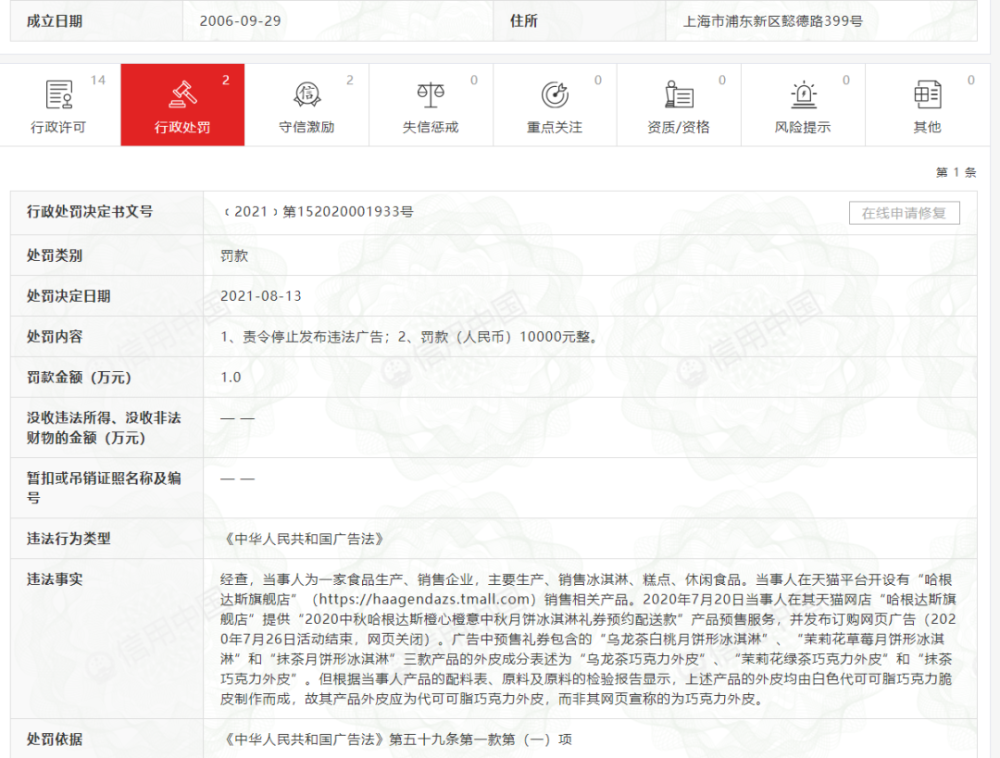
Task: Click the 重点关注 target icon
Action: (x=554, y=95)
